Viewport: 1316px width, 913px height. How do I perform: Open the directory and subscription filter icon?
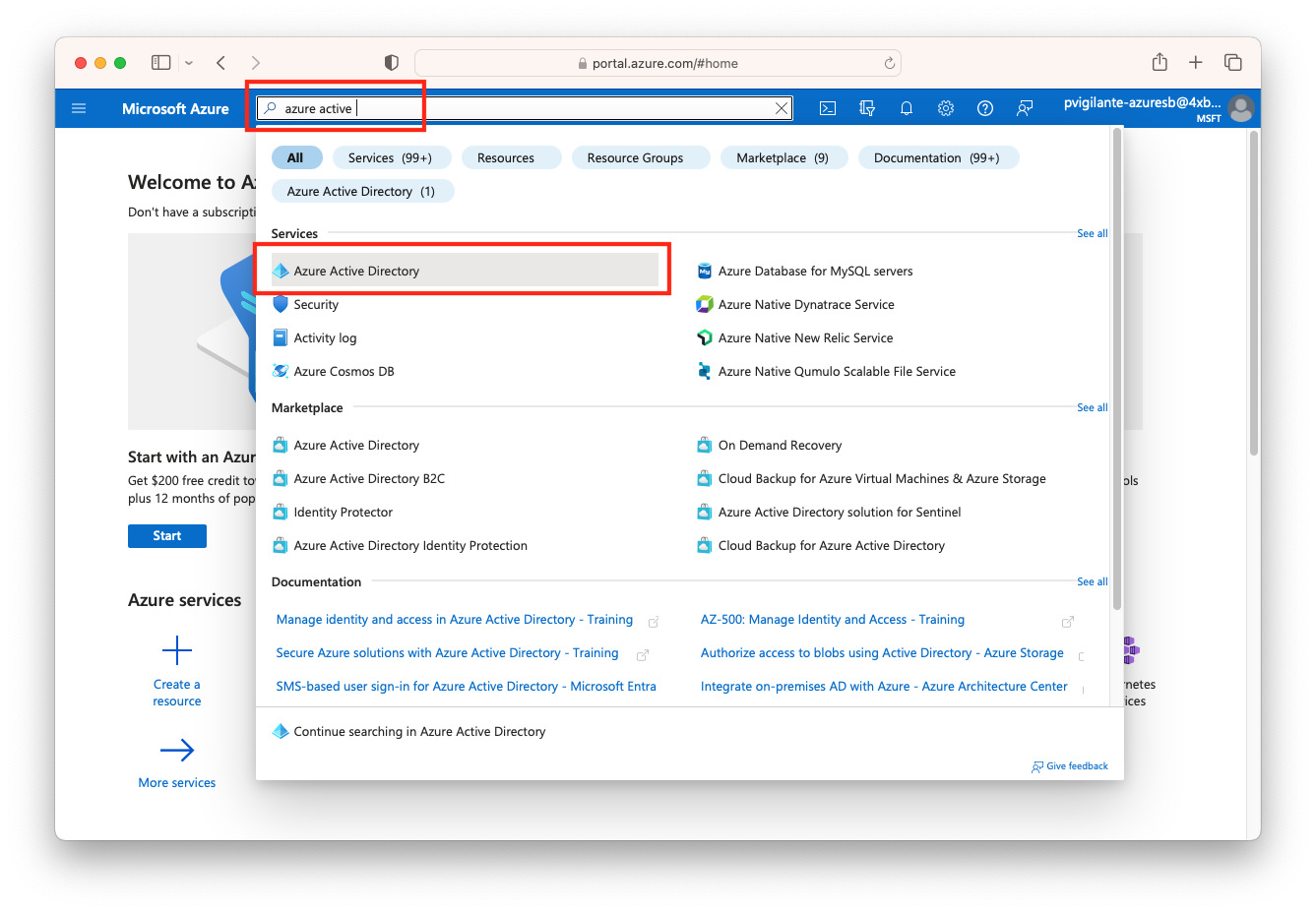tap(867, 108)
